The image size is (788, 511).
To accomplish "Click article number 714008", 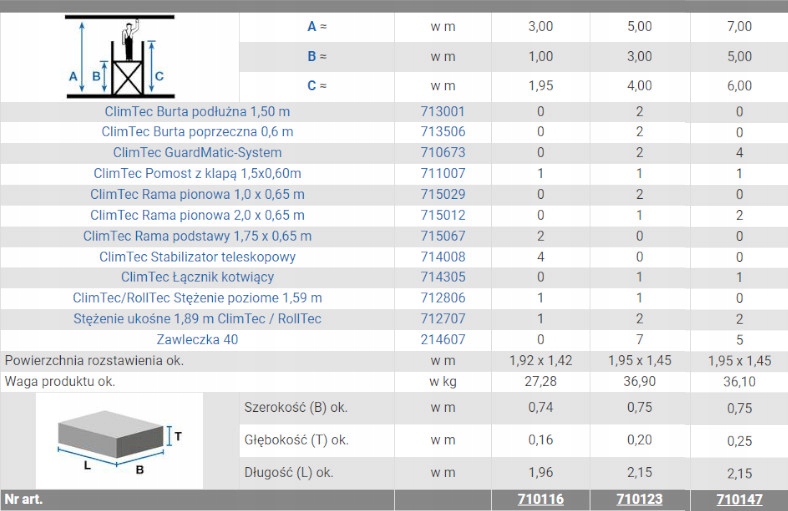I will click(443, 257).
